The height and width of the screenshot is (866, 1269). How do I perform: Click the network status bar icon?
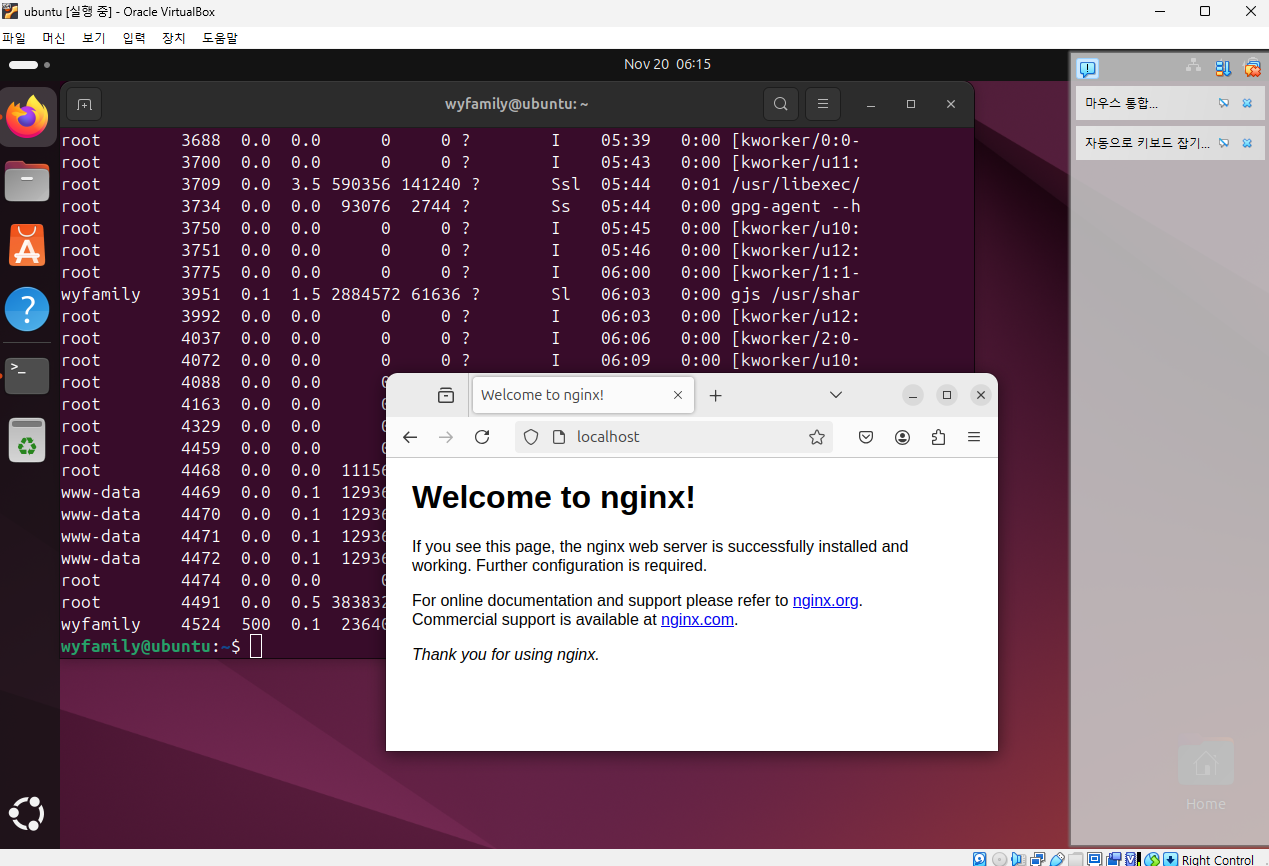[x=1038, y=859]
